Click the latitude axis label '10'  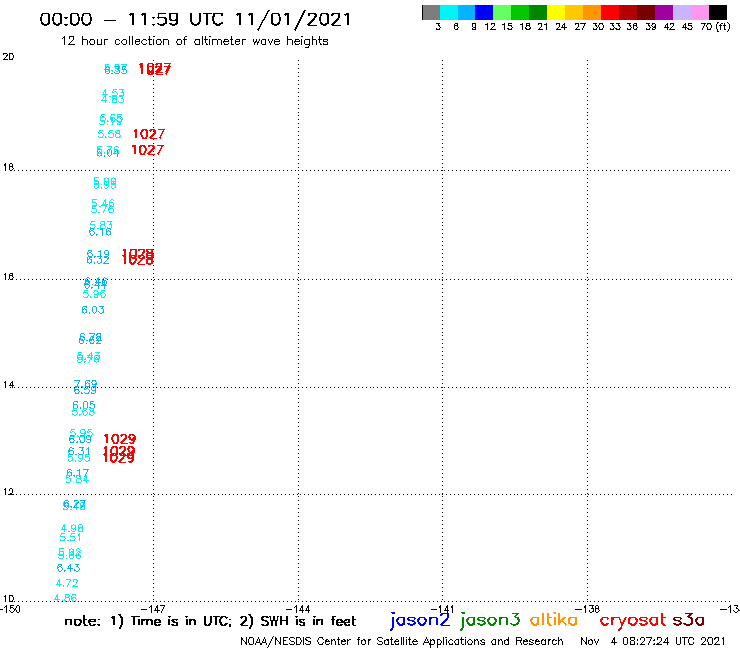8,599
